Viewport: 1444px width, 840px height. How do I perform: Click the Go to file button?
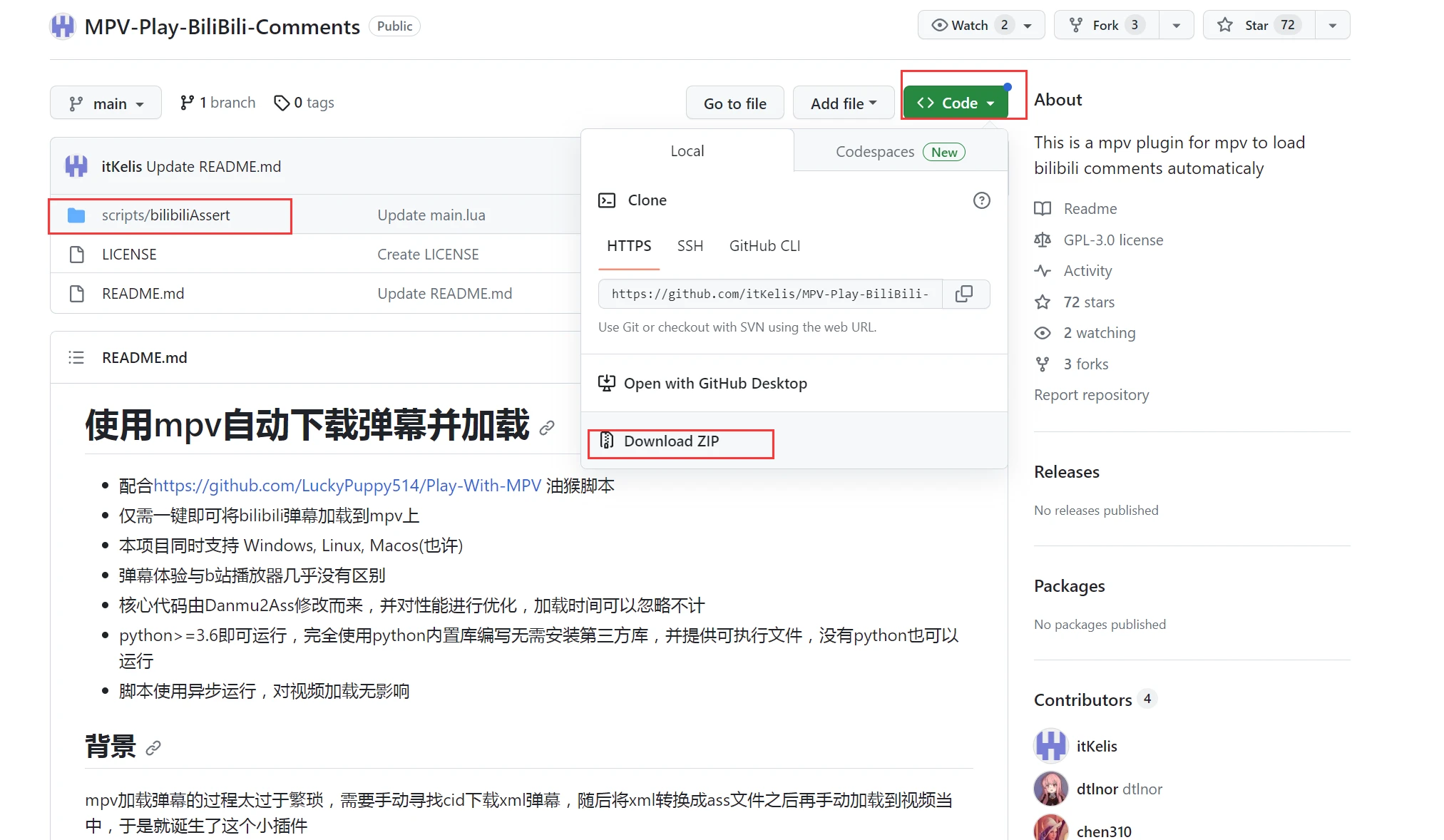click(x=734, y=103)
